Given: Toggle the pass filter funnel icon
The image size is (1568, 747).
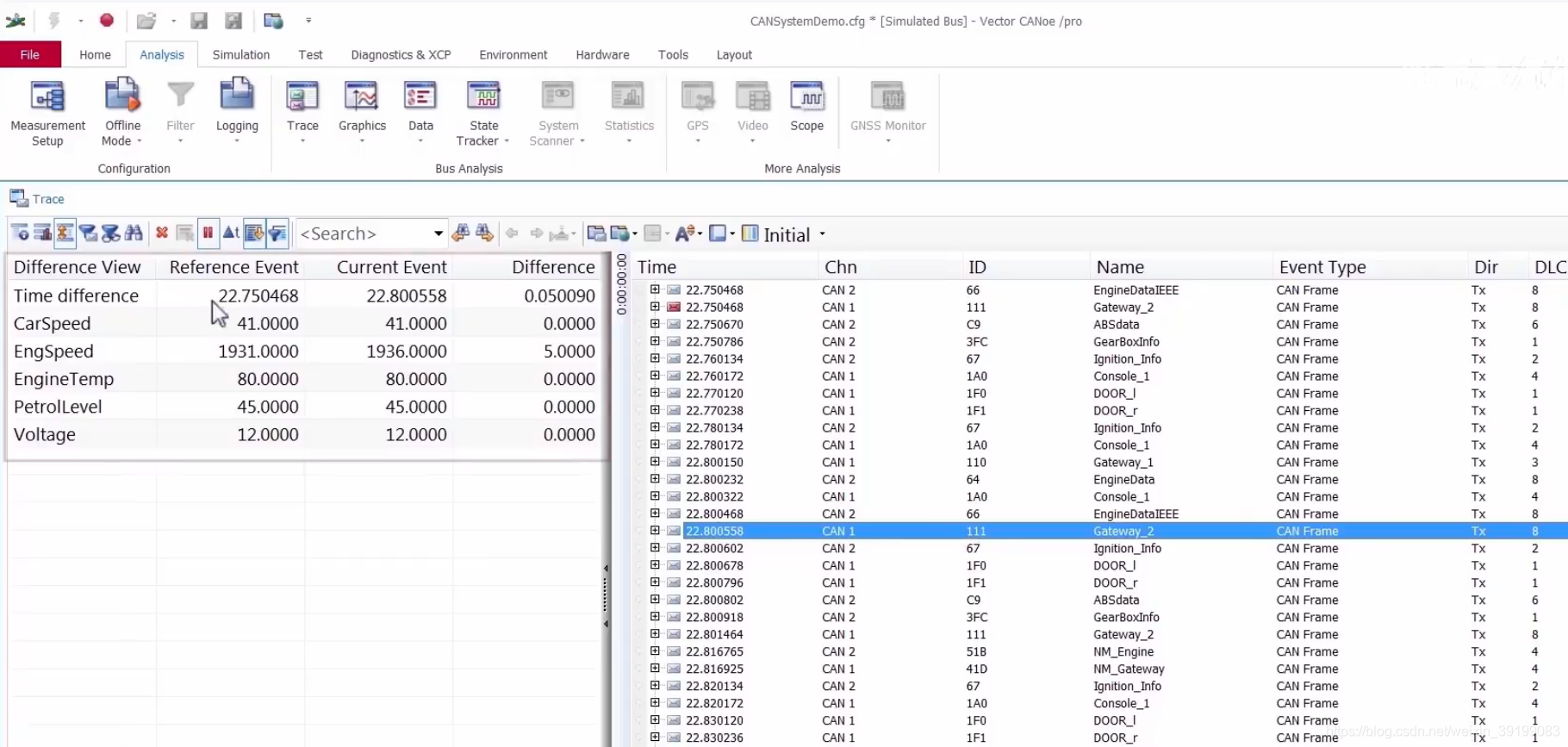Looking at the screenshot, I should (87, 233).
